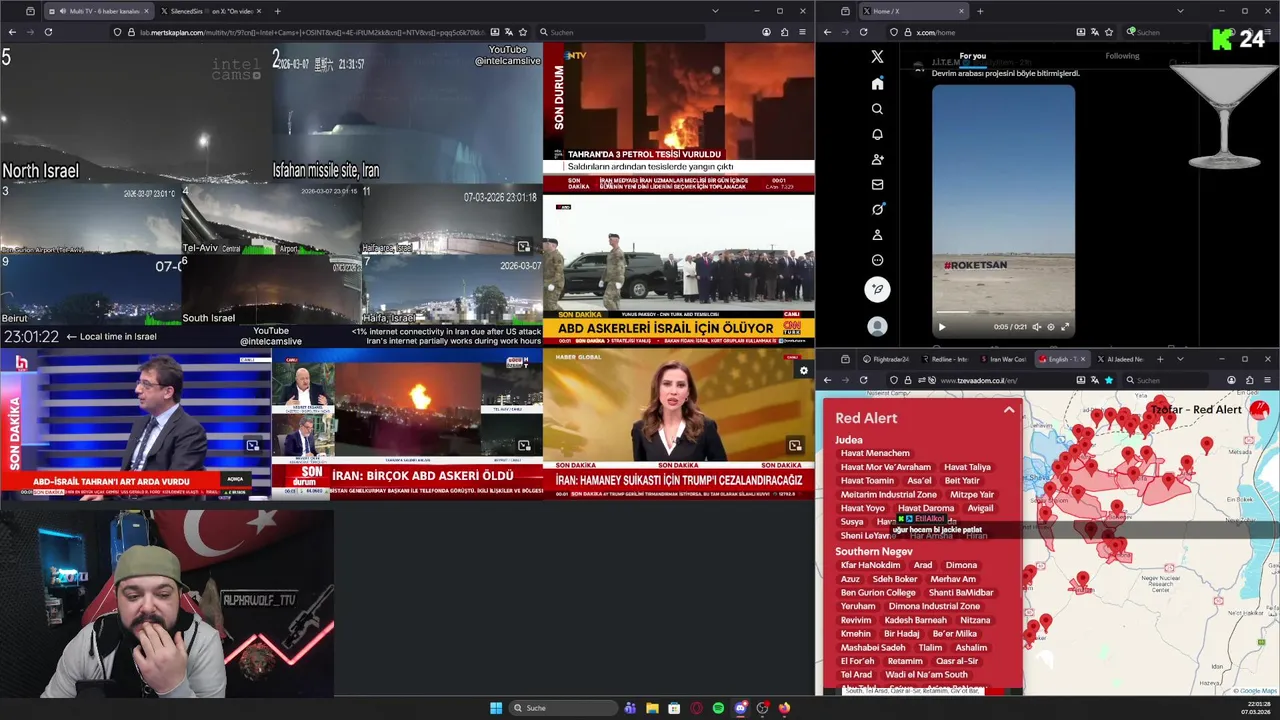Open account avatar at X sidebar bottom

pyautogui.click(x=877, y=326)
